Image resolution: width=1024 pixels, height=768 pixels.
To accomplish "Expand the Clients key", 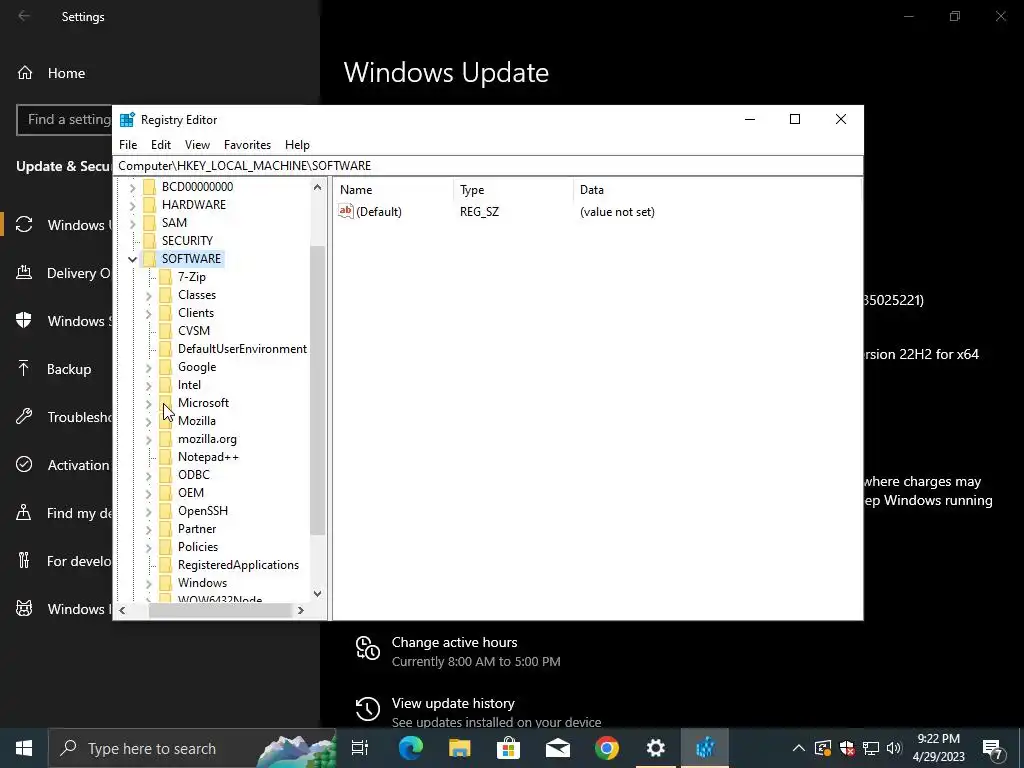I will coord(149,313).
